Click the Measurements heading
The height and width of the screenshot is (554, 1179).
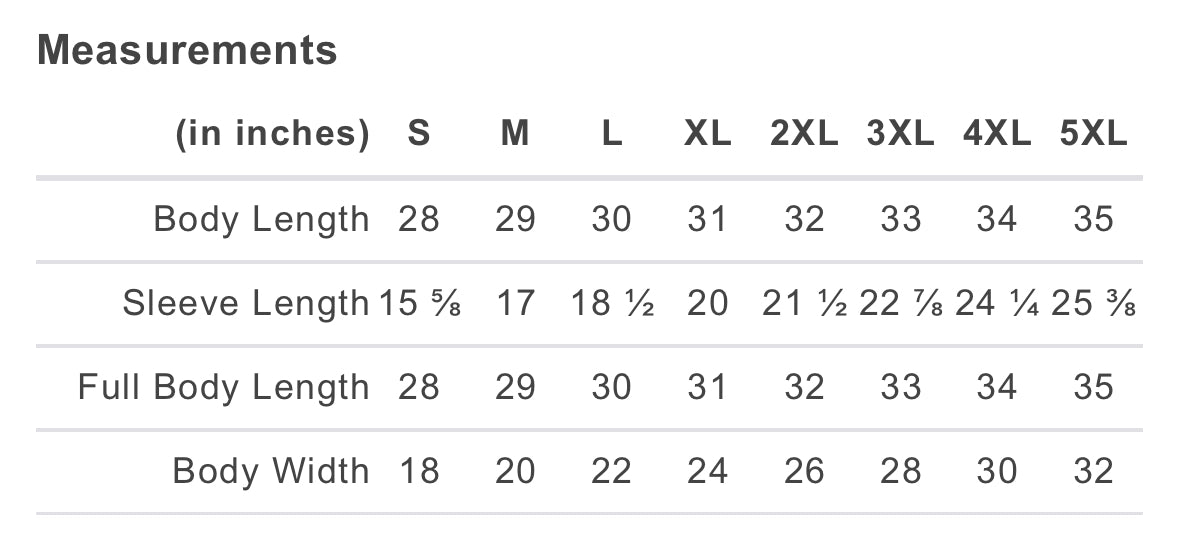pos(187,50)
